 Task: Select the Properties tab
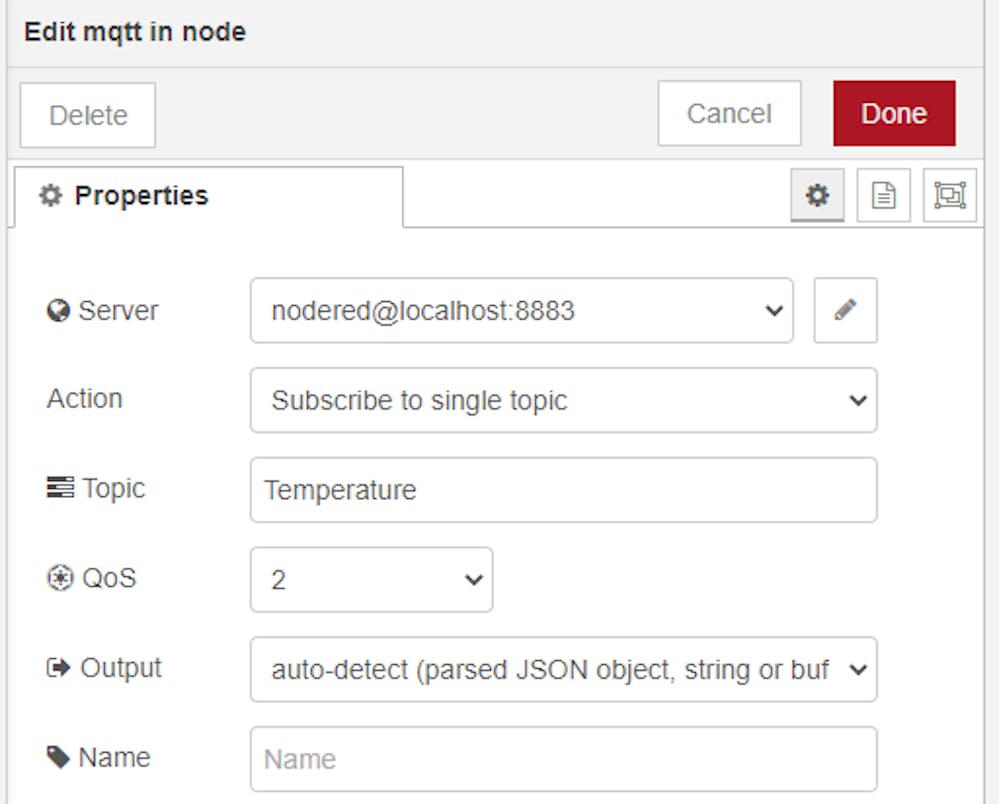pyautogui.click(x=208, y=196)
